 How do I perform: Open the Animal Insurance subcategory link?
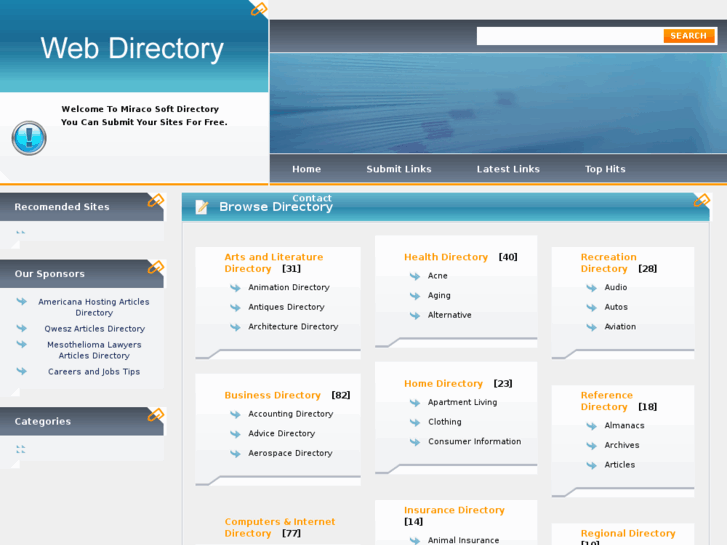463,540
